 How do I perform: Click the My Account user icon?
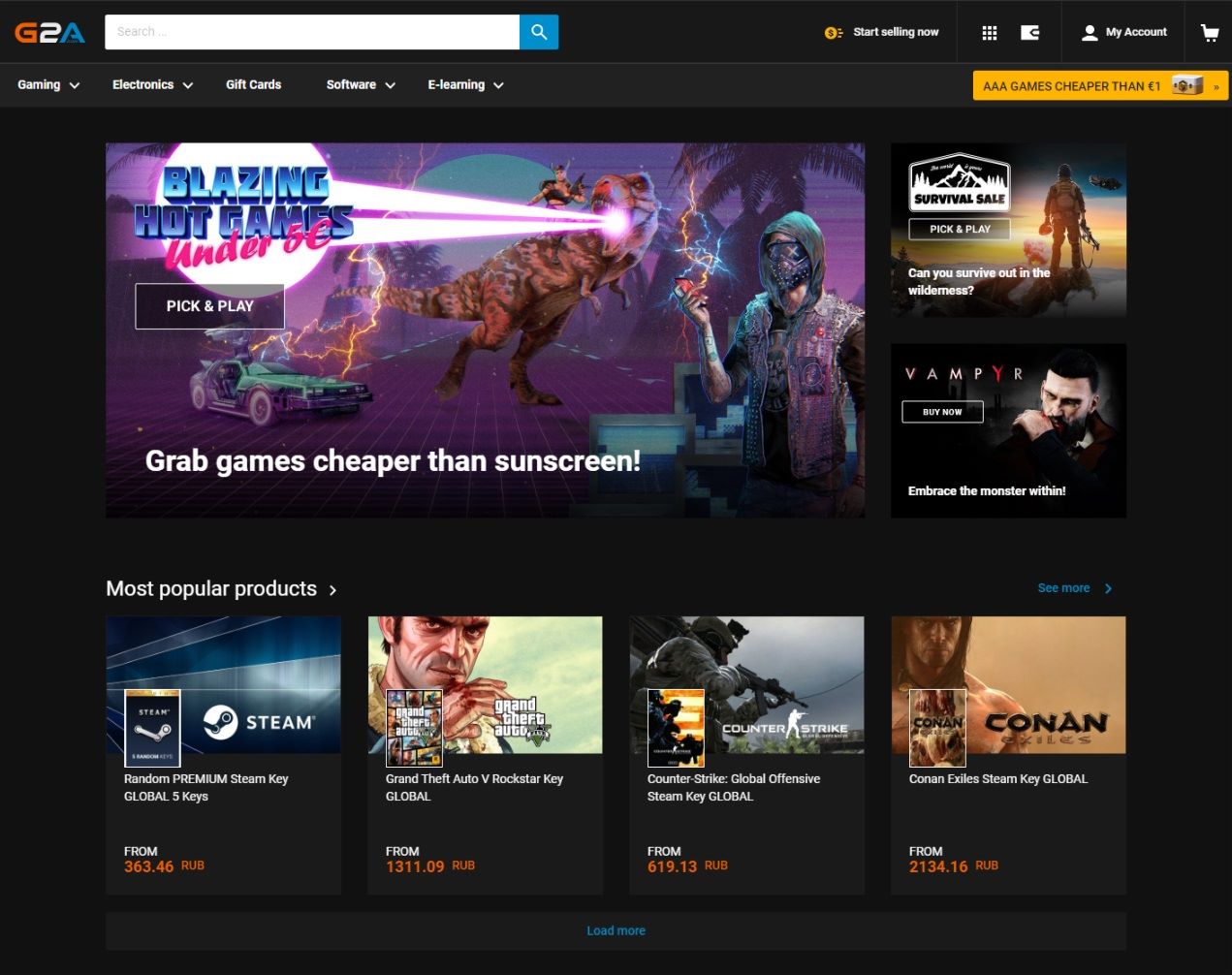1090,33
